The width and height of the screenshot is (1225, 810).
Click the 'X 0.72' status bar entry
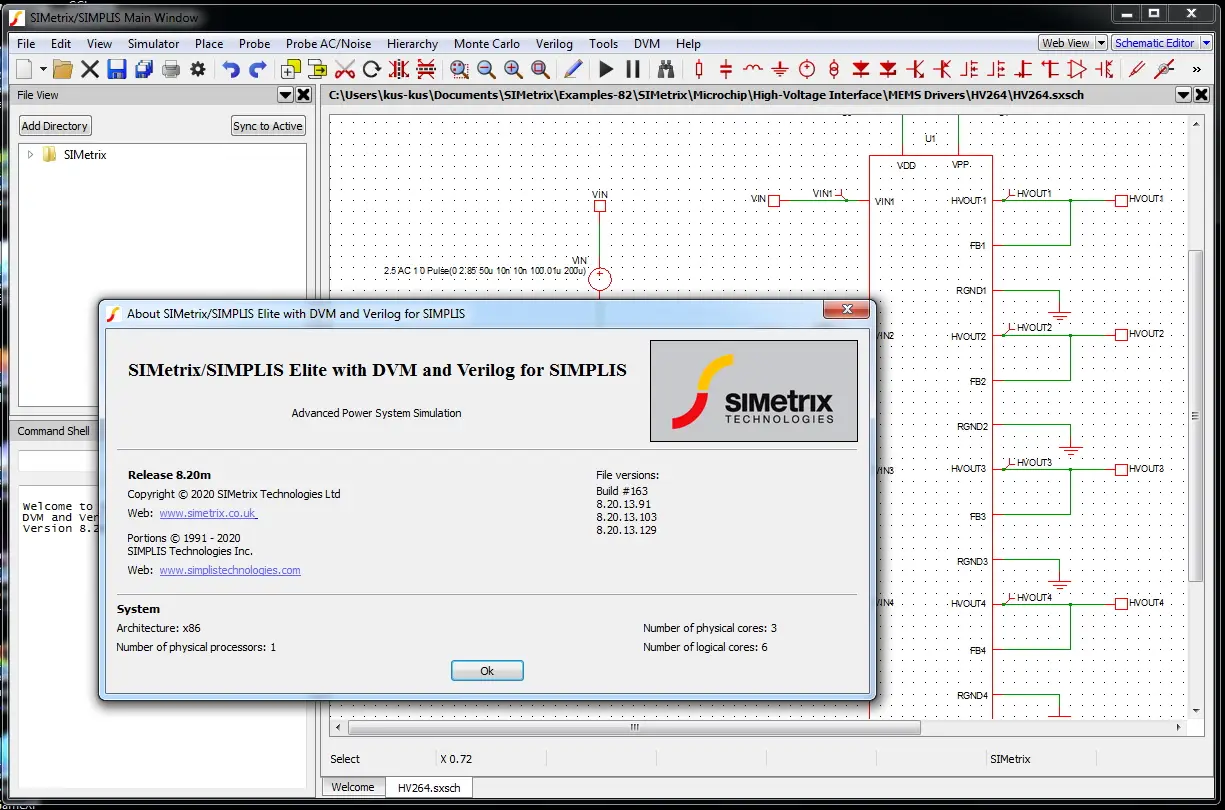(x=456, y=759)
